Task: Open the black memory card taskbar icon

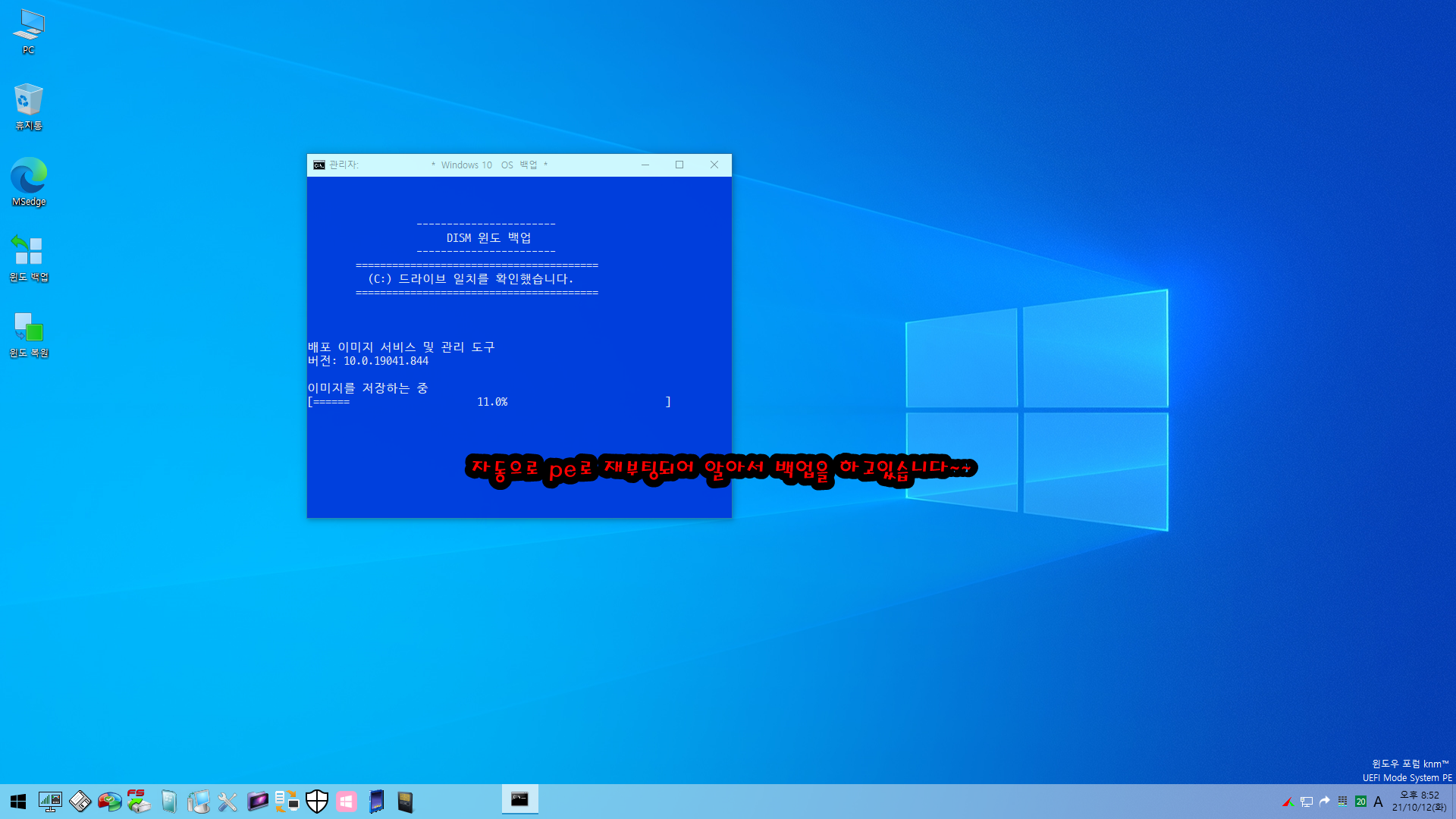Action: pyautogui.click(x=406, y=802)
